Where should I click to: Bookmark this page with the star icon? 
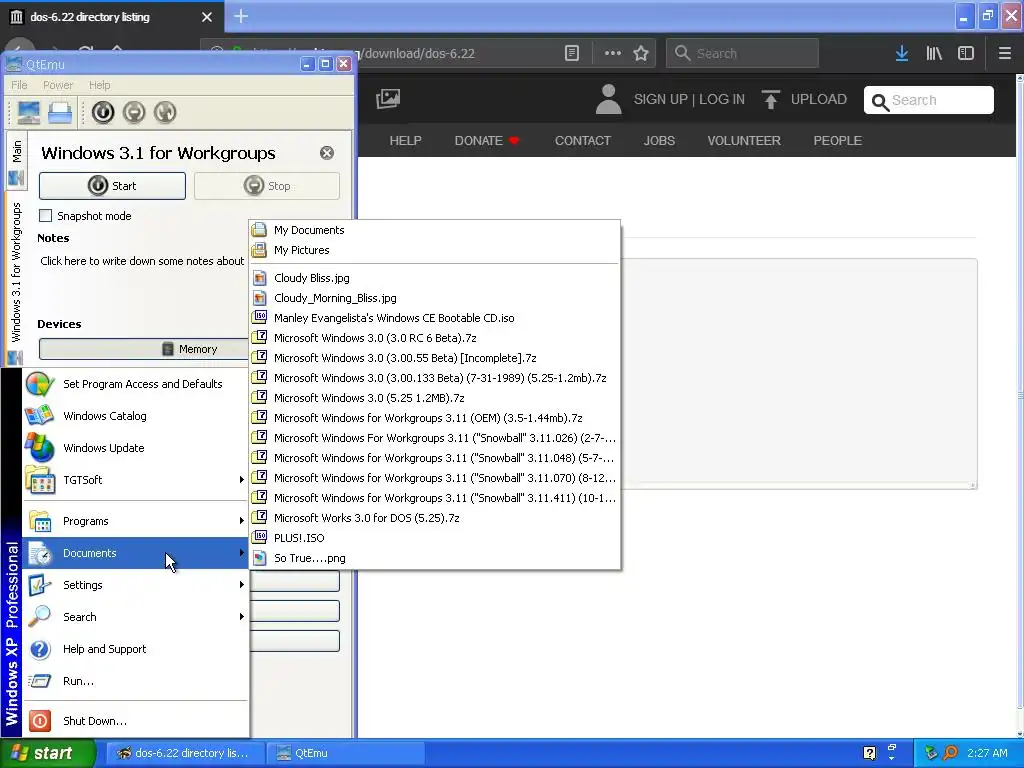pos(641,54)
